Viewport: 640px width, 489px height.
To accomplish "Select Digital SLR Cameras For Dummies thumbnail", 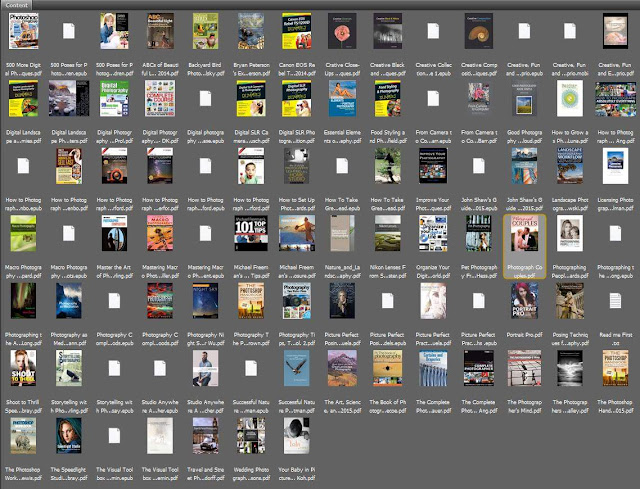I will pyautogui.click(x=251, y=98).
